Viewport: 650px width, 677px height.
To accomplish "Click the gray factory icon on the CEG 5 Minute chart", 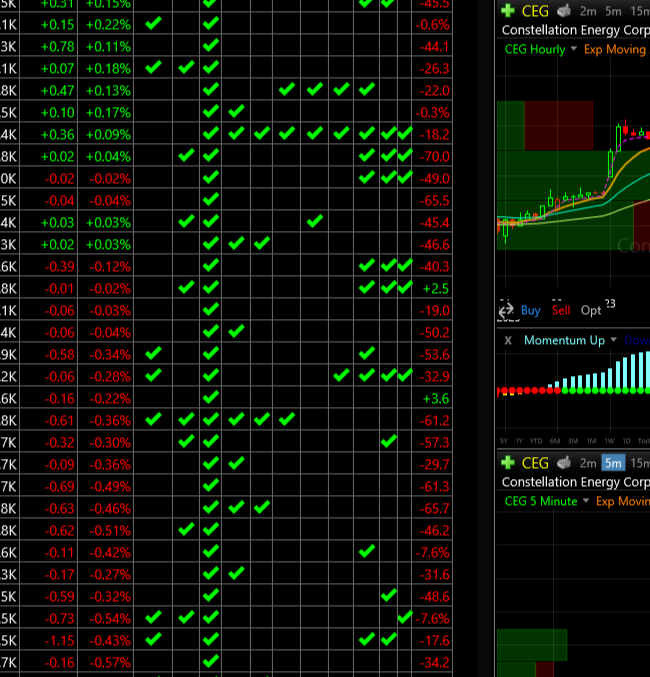I will [564, 463].
